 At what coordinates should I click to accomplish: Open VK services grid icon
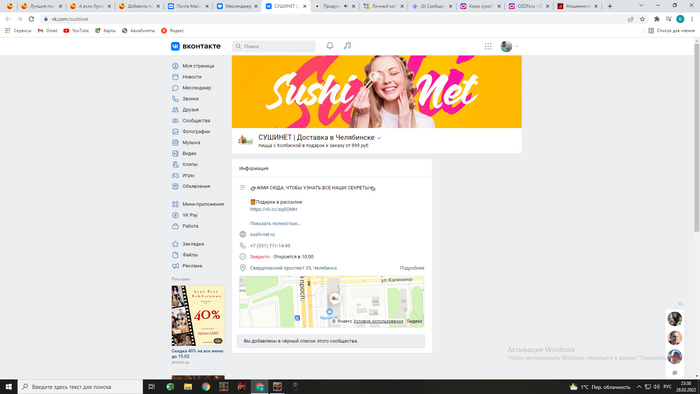click(488, 46)
